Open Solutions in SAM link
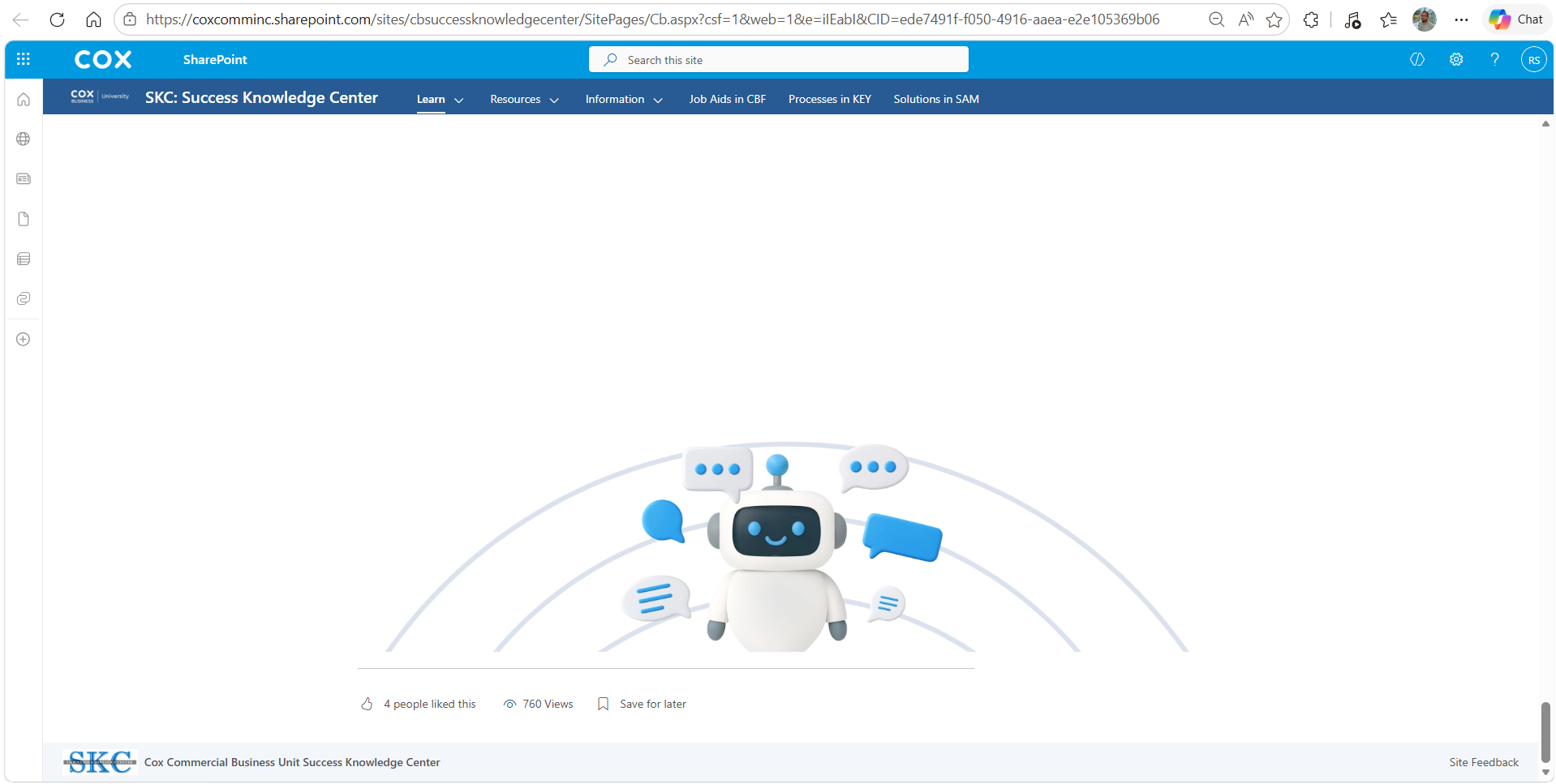This screenshot has height=784, width=1556. [936, 99]
